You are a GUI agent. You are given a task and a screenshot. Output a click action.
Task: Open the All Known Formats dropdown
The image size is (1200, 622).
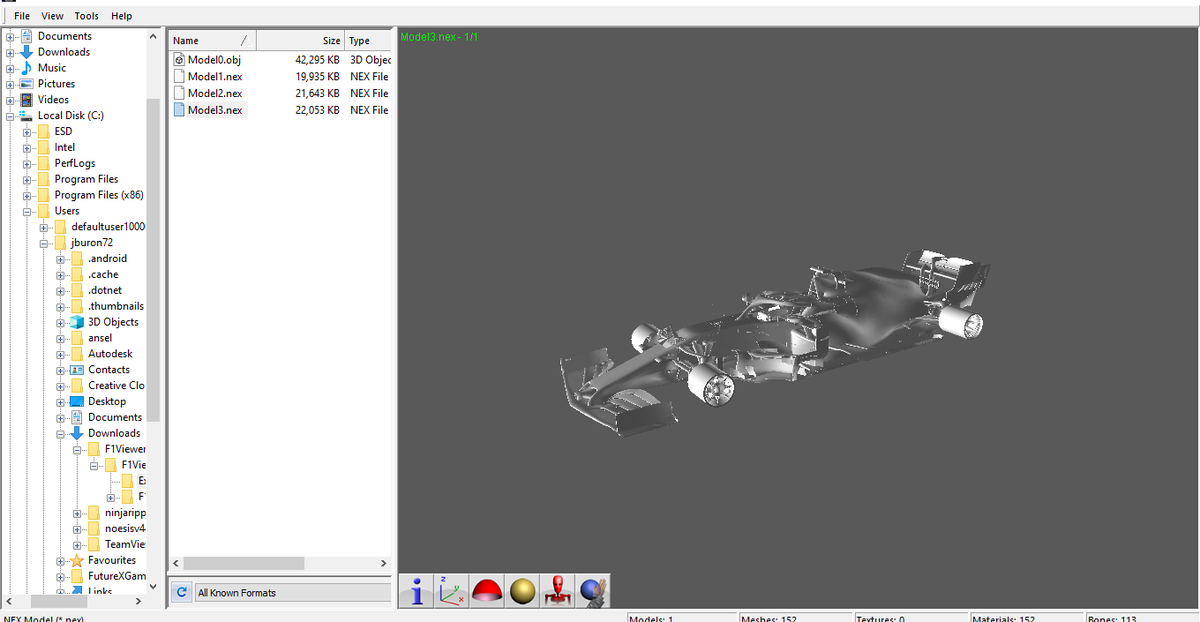point(292,591)
